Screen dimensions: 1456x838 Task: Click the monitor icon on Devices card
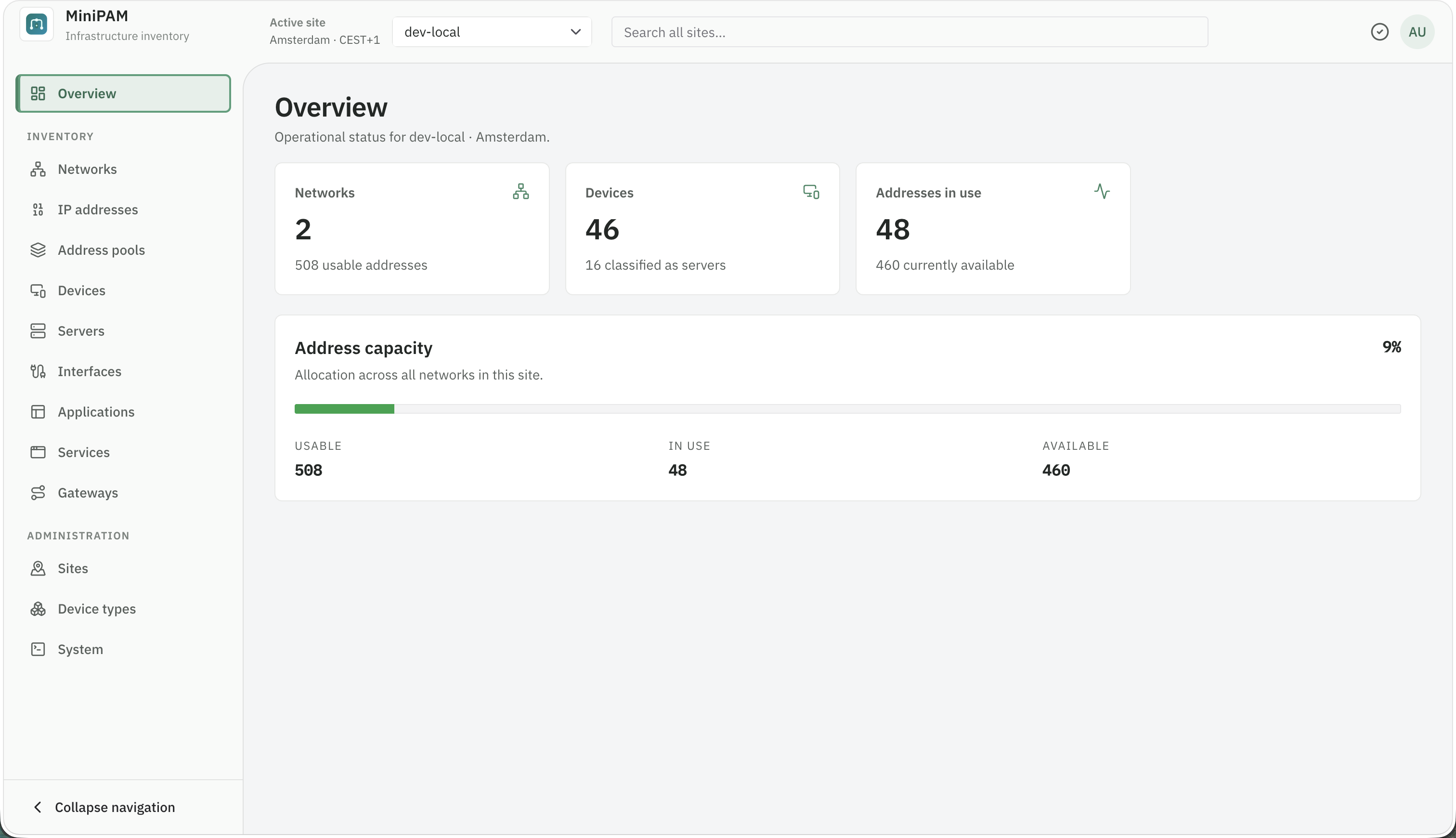(x=811, y=192)
